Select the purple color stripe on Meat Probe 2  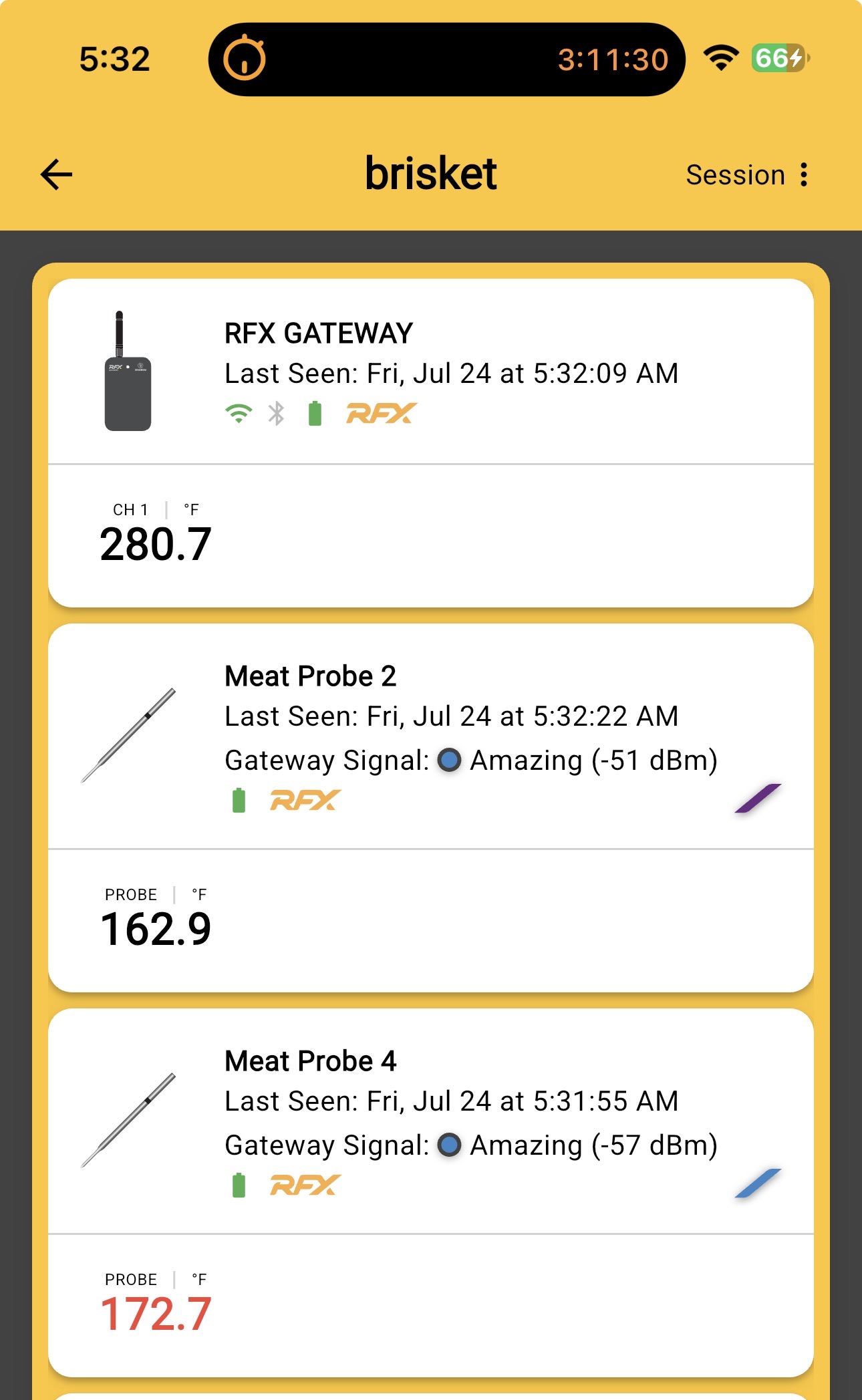758,798
